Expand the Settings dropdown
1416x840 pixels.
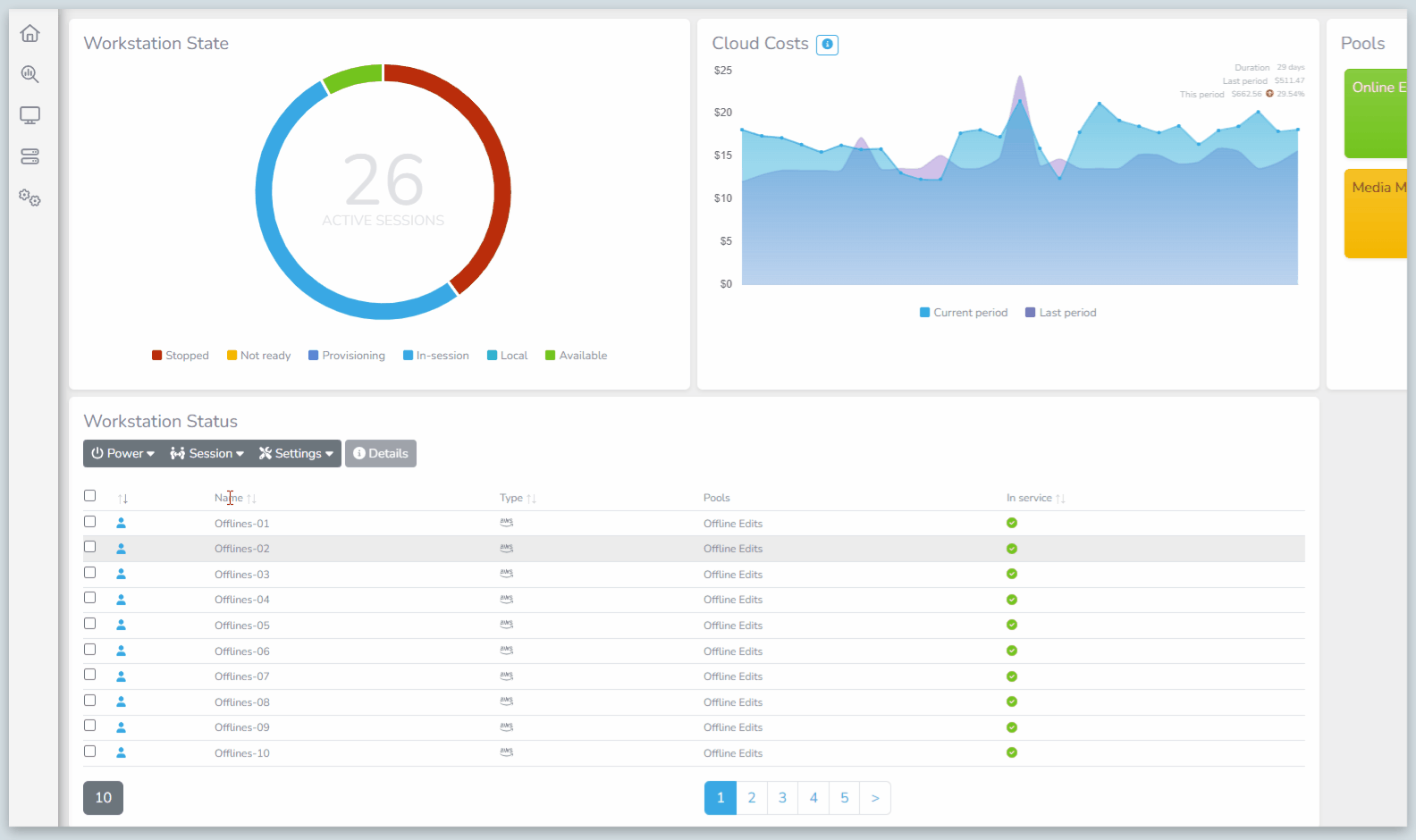pos(296,454)
